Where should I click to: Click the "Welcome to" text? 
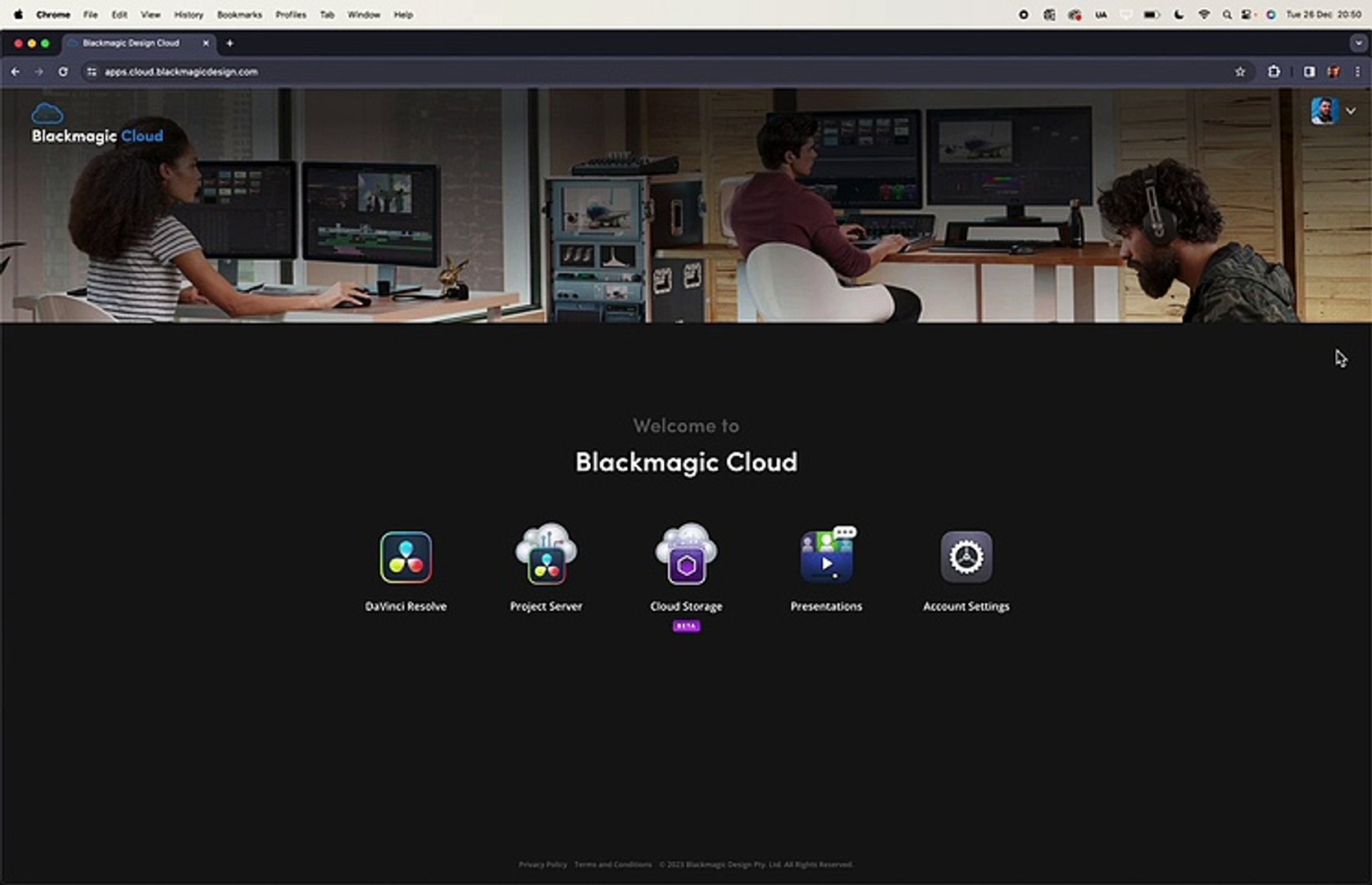coord(686,426)
